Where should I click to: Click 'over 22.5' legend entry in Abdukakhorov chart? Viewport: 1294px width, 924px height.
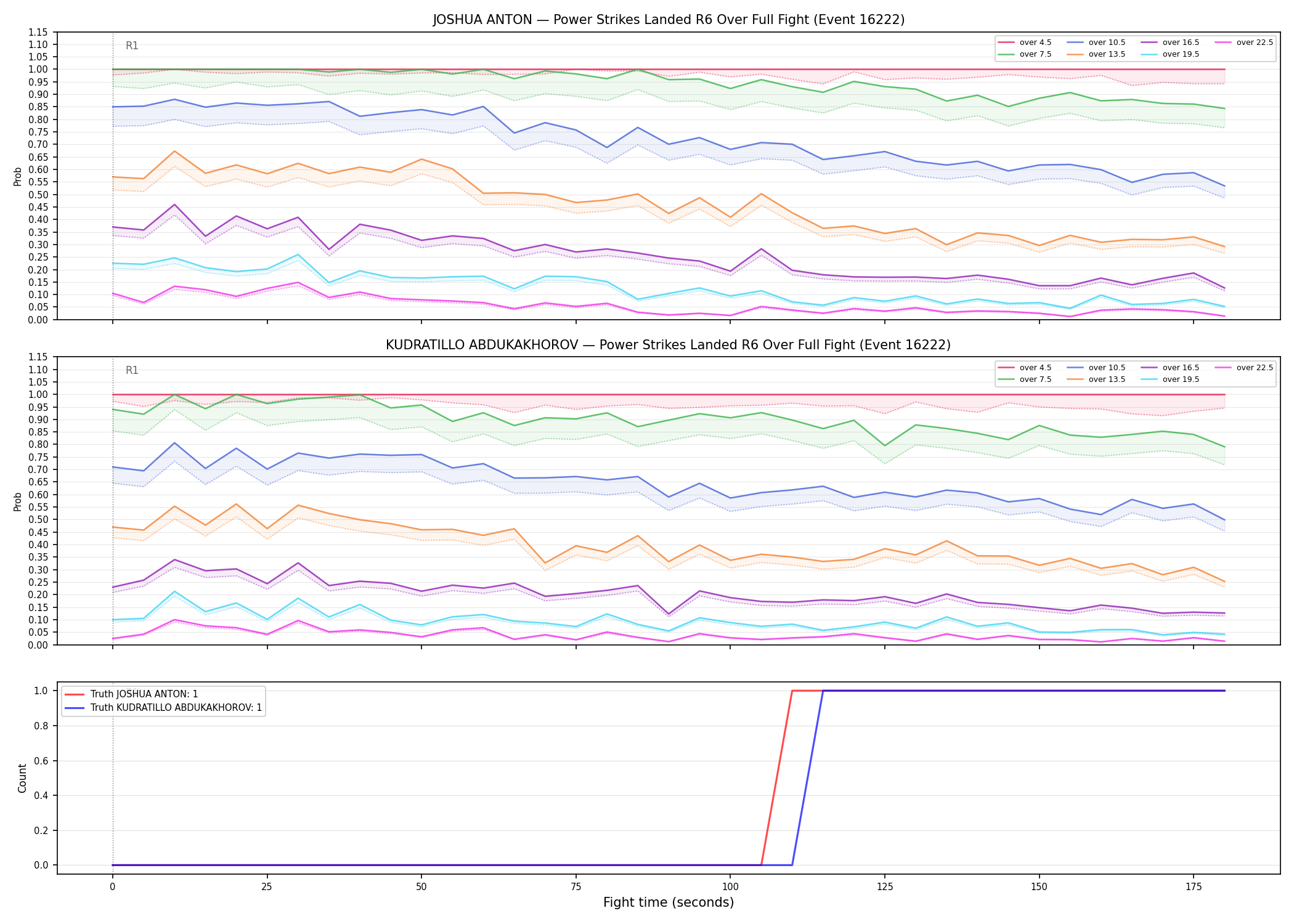(1244, 368)
